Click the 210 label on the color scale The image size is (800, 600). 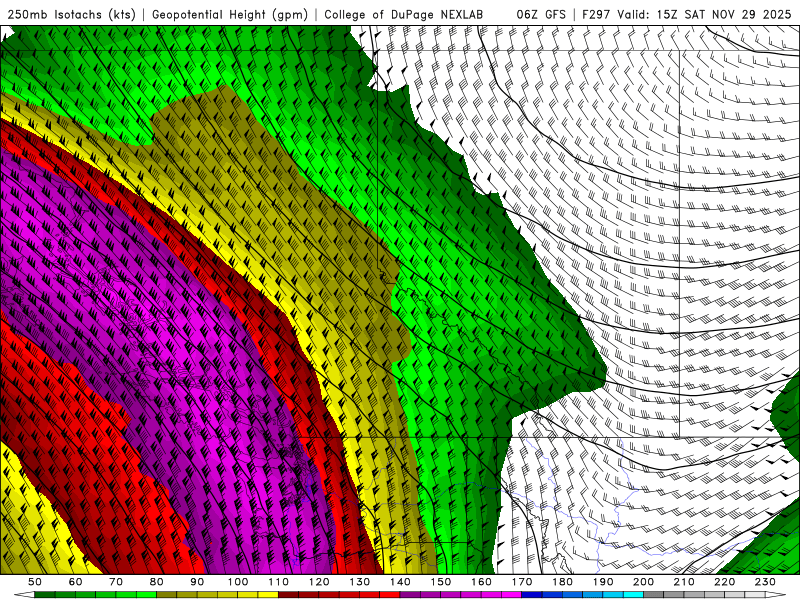click(684, 582)
